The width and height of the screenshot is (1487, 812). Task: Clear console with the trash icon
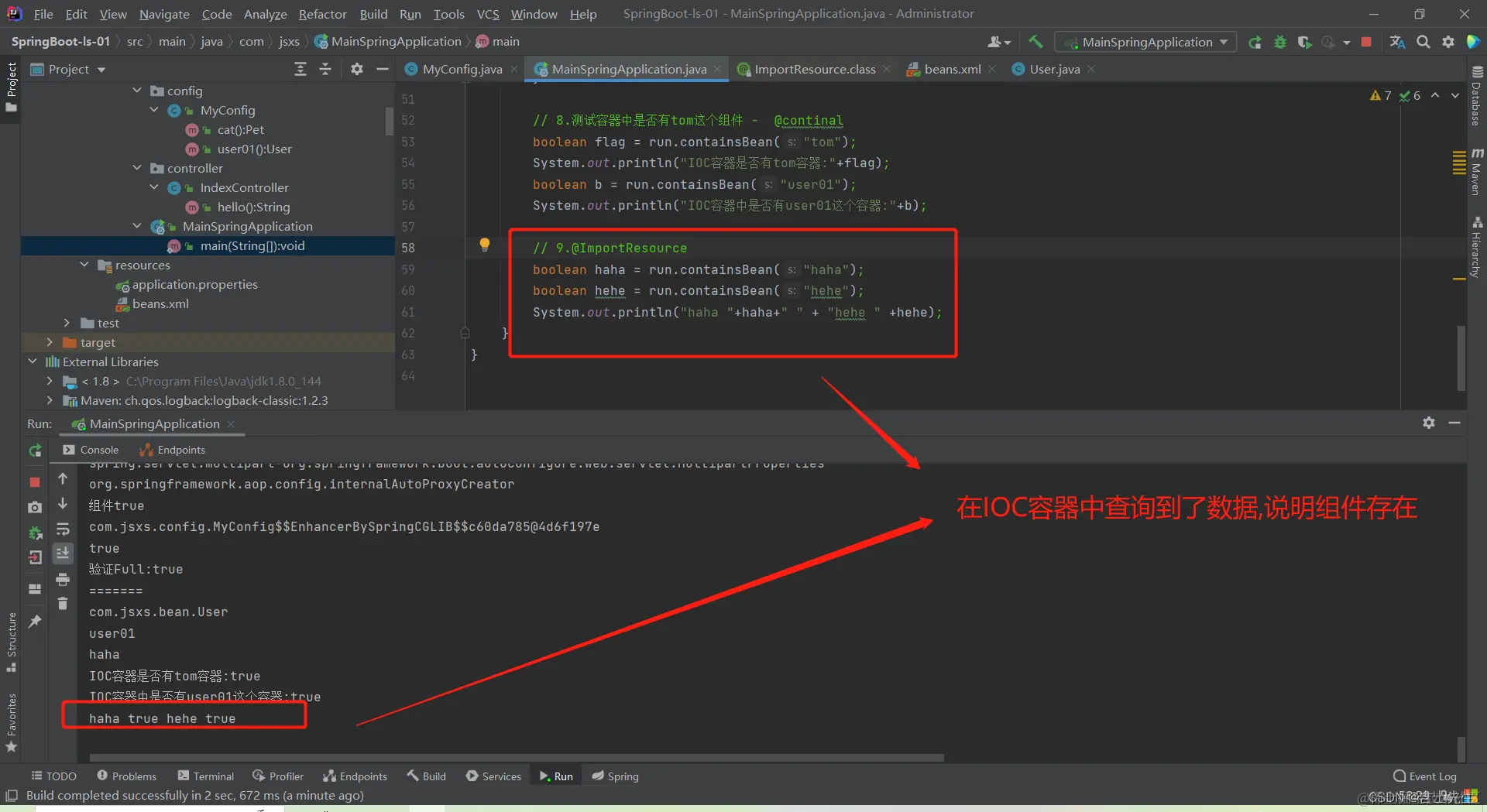pos(63,603)
